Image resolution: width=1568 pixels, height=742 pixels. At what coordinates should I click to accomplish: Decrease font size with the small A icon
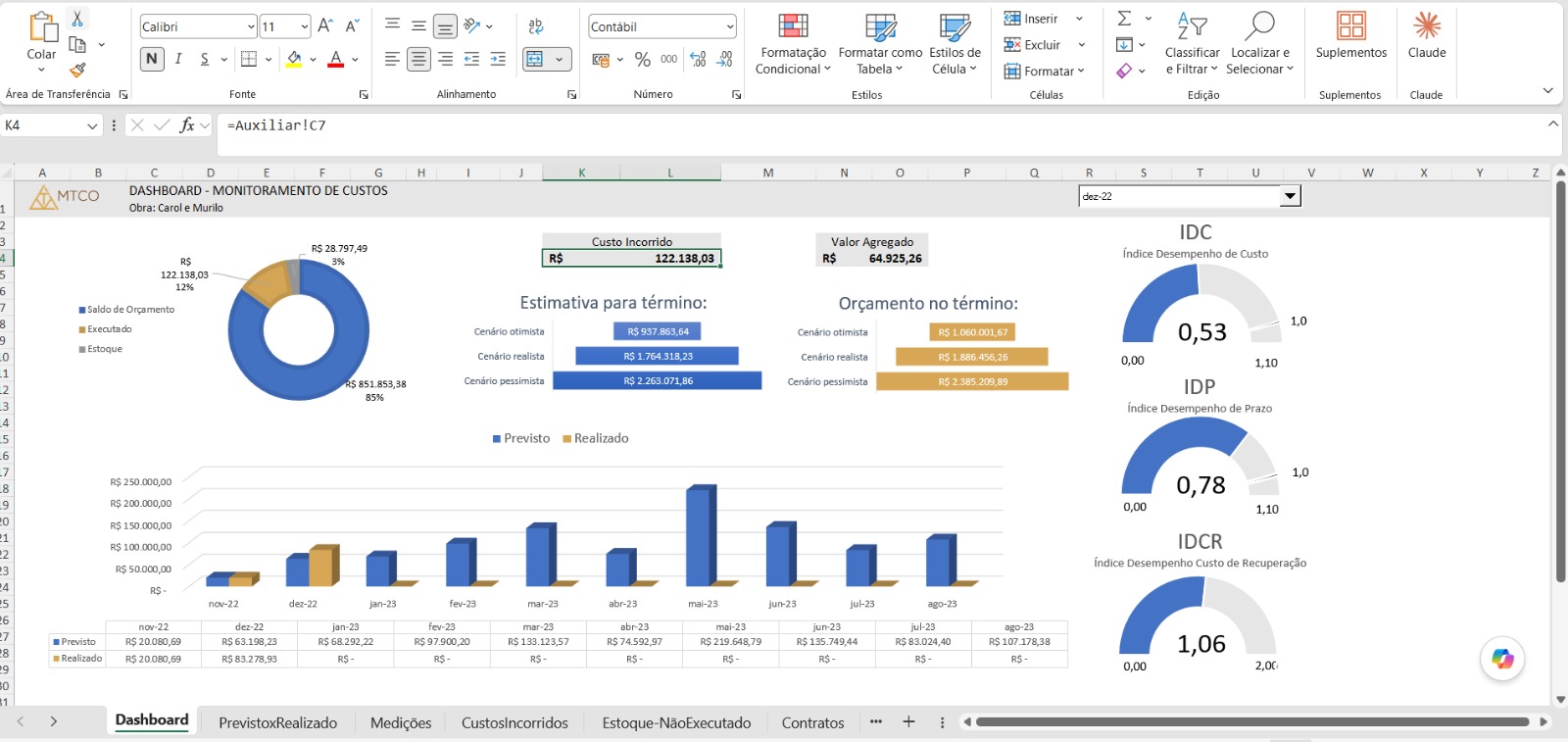[352, 26]
